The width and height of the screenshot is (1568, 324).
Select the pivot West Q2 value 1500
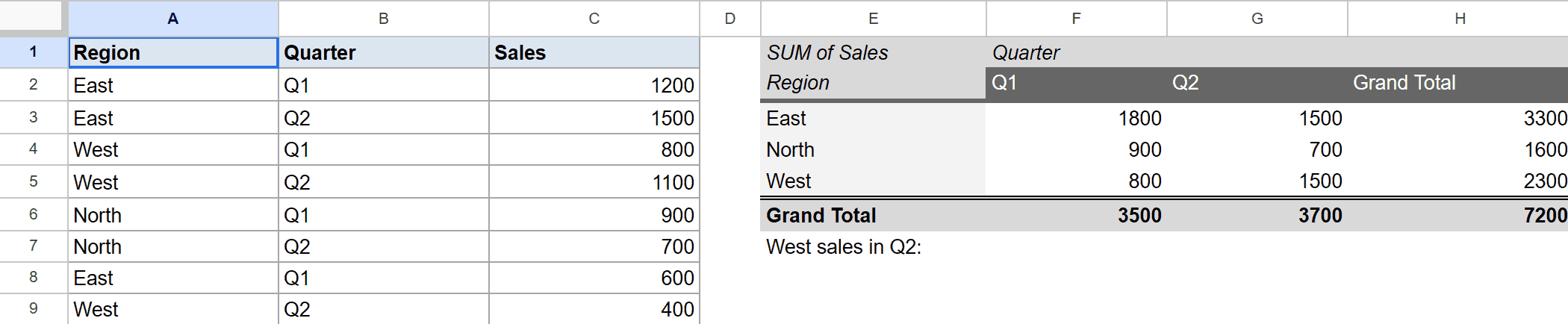pyautogui.click(x=1257, y=181)
